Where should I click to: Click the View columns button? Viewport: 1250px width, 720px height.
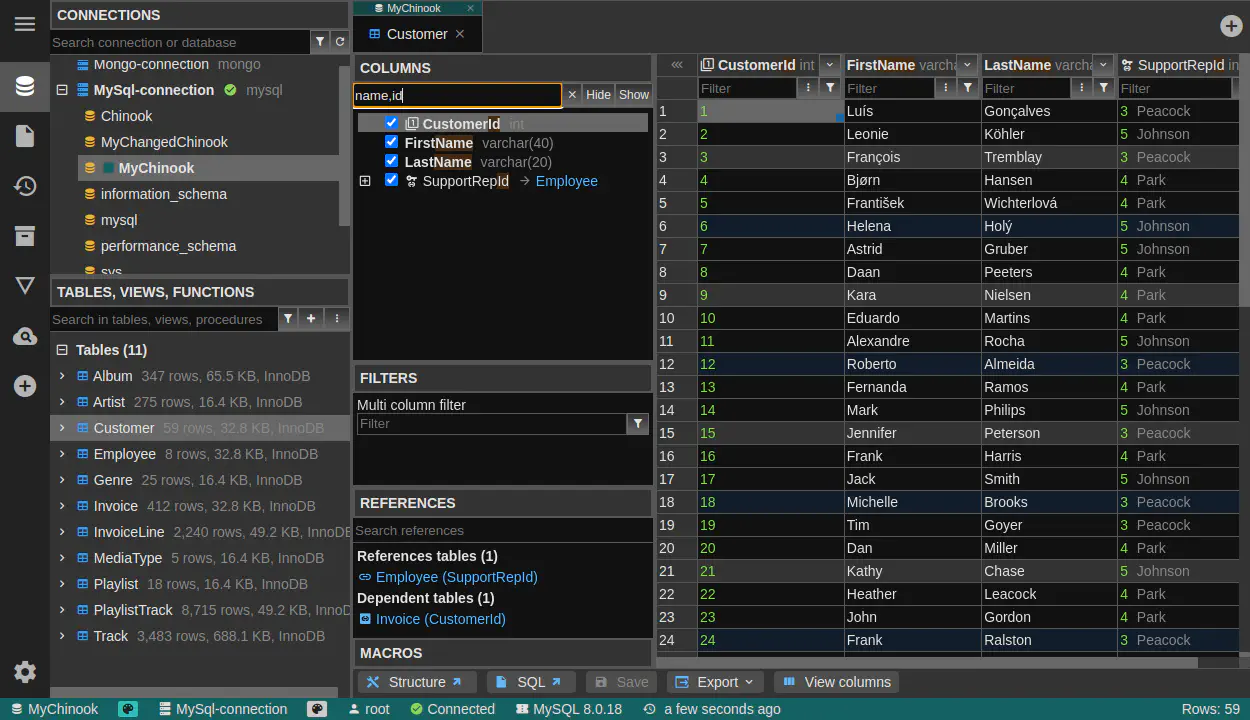click(836, 682)
